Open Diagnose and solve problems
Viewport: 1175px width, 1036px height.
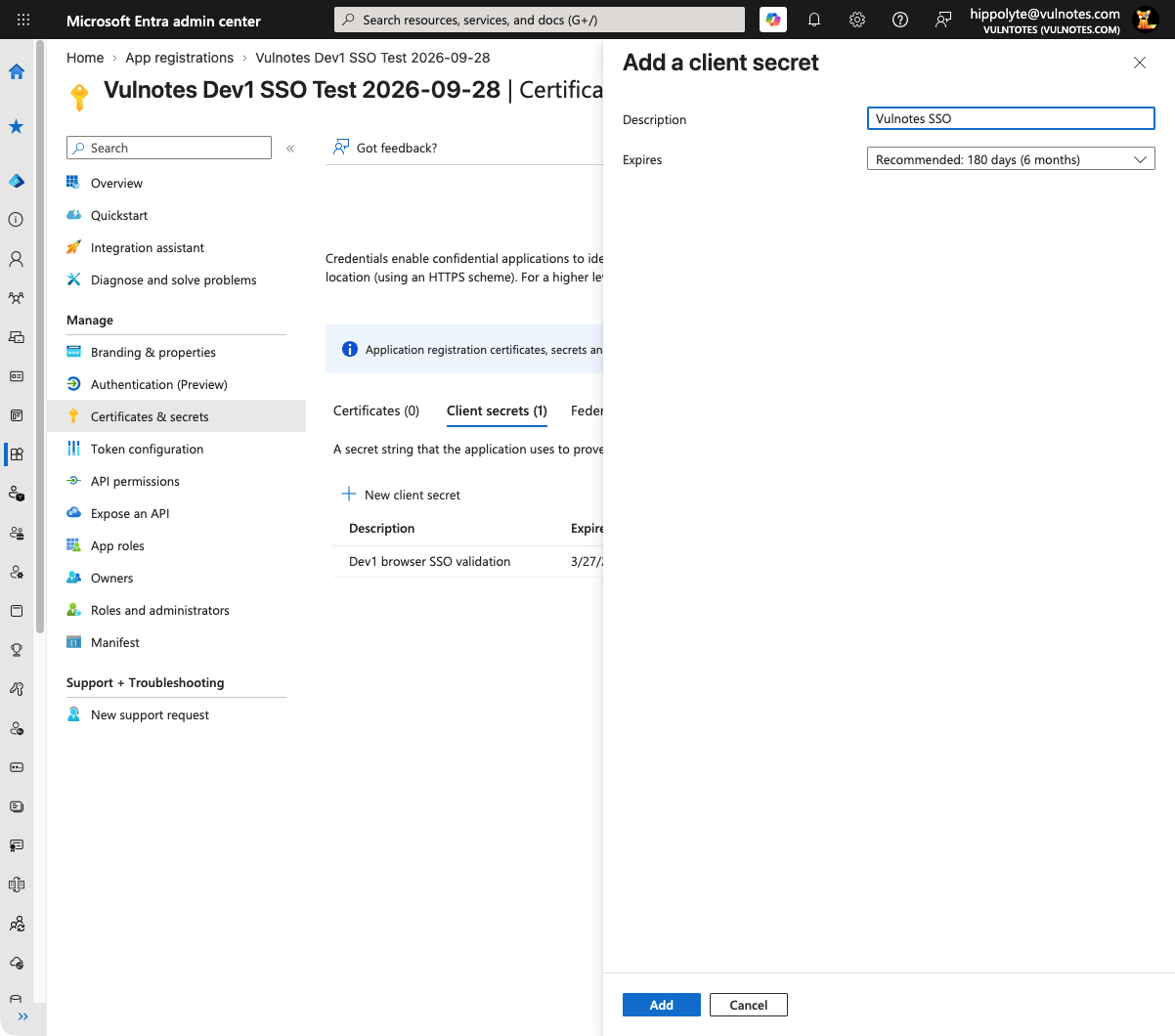pos(176,280)
